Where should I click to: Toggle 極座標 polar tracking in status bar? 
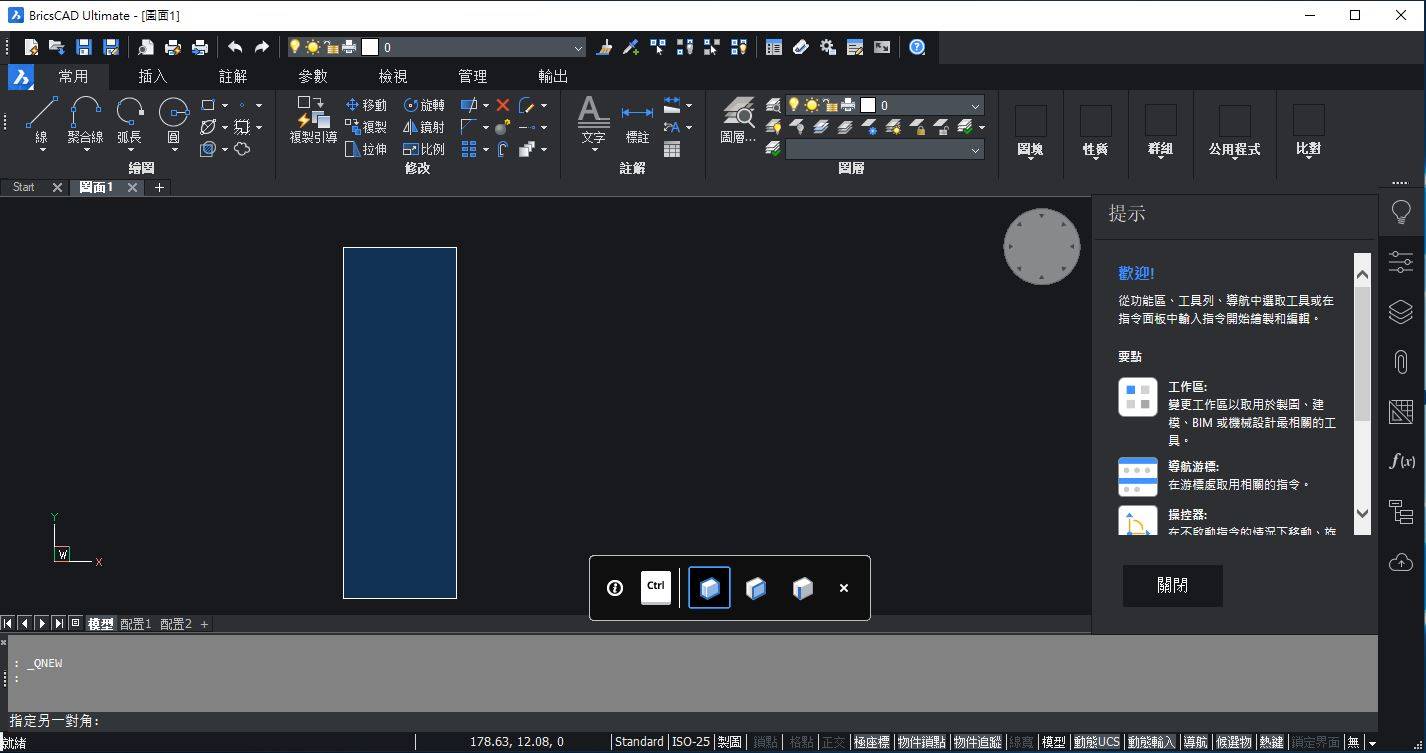[x=871, y=742]
